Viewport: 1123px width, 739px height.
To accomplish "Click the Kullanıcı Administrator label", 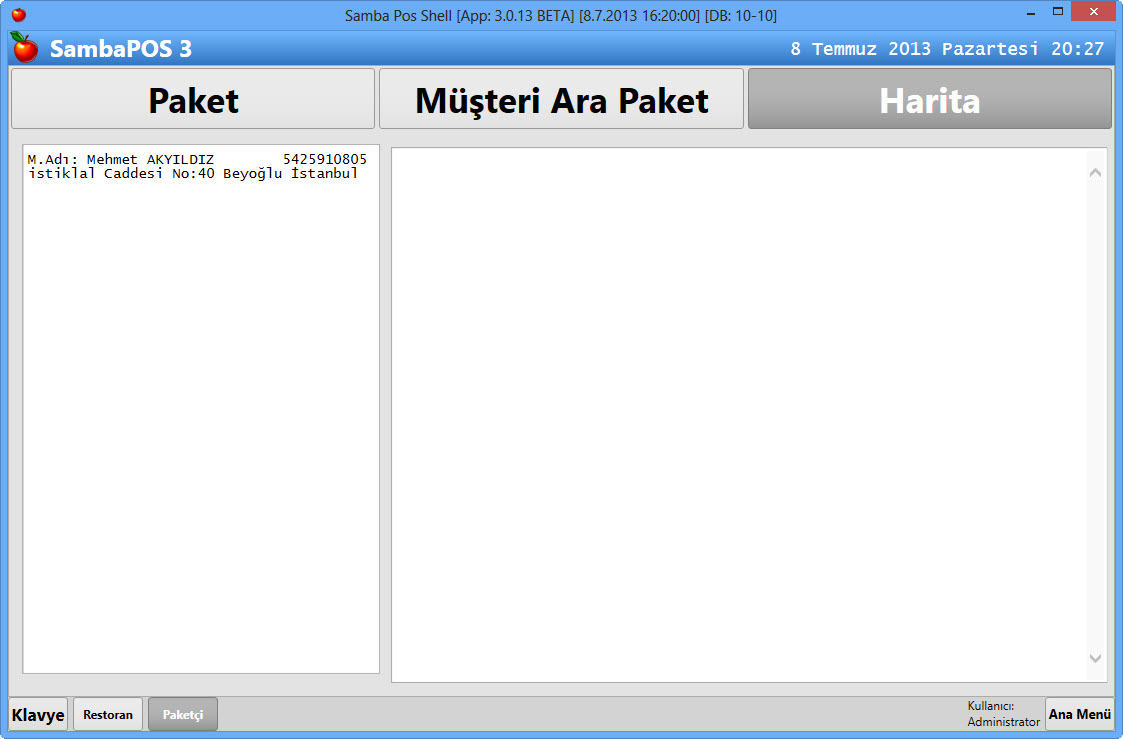I will (1003, 714).
